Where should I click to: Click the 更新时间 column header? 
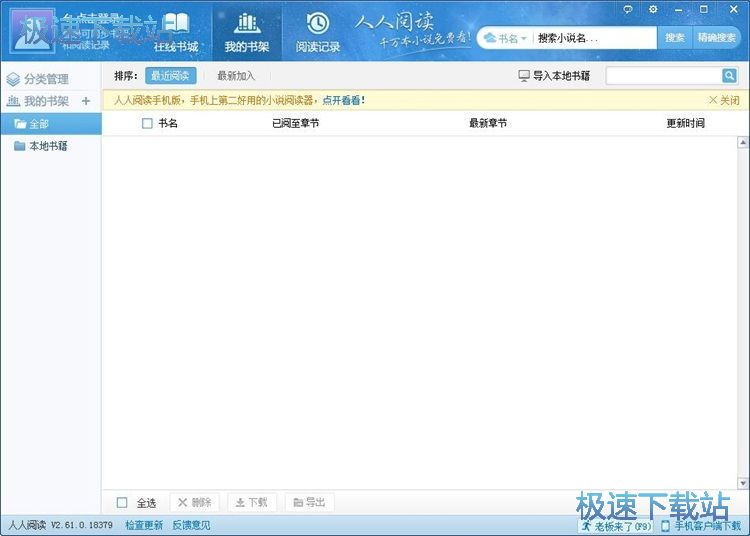click(x=686, y=123)
